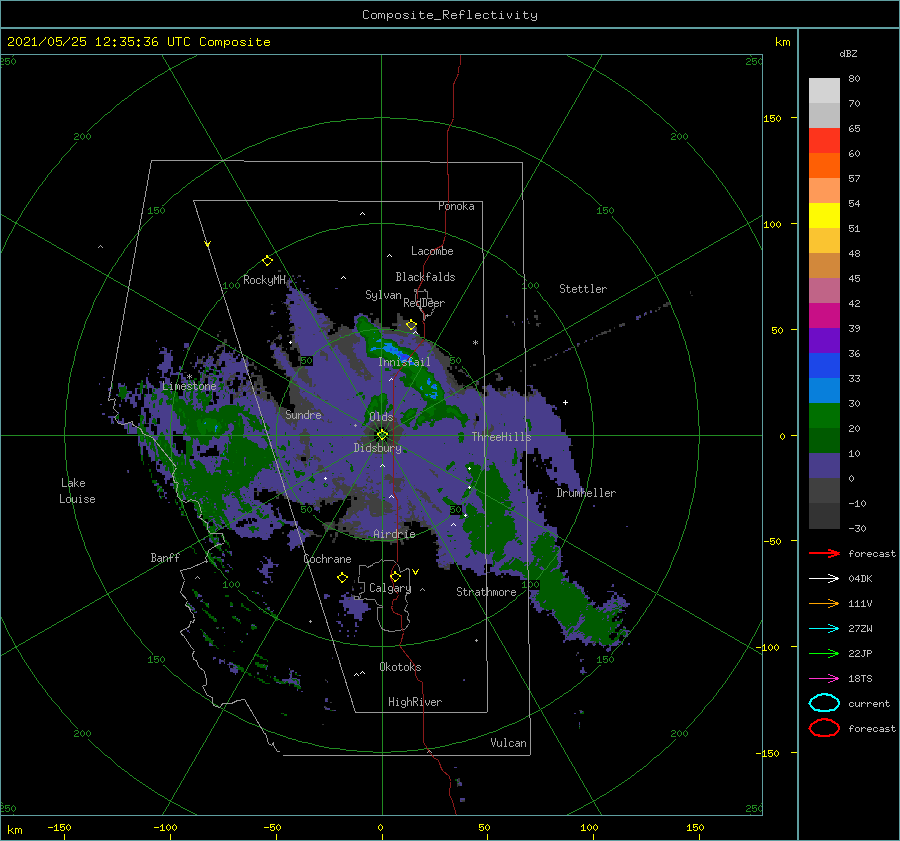Click the dBZ legend heading

[848, 53]
